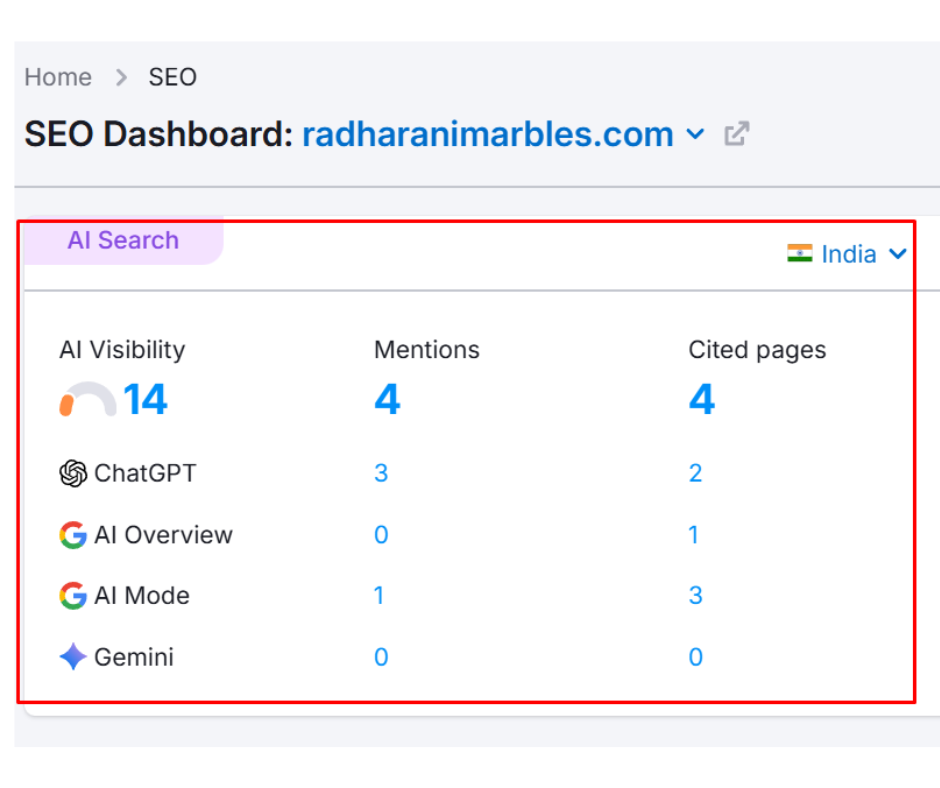
Task: Click the Cited pages value for AI Mode
Action: click(x=696, y=595)
